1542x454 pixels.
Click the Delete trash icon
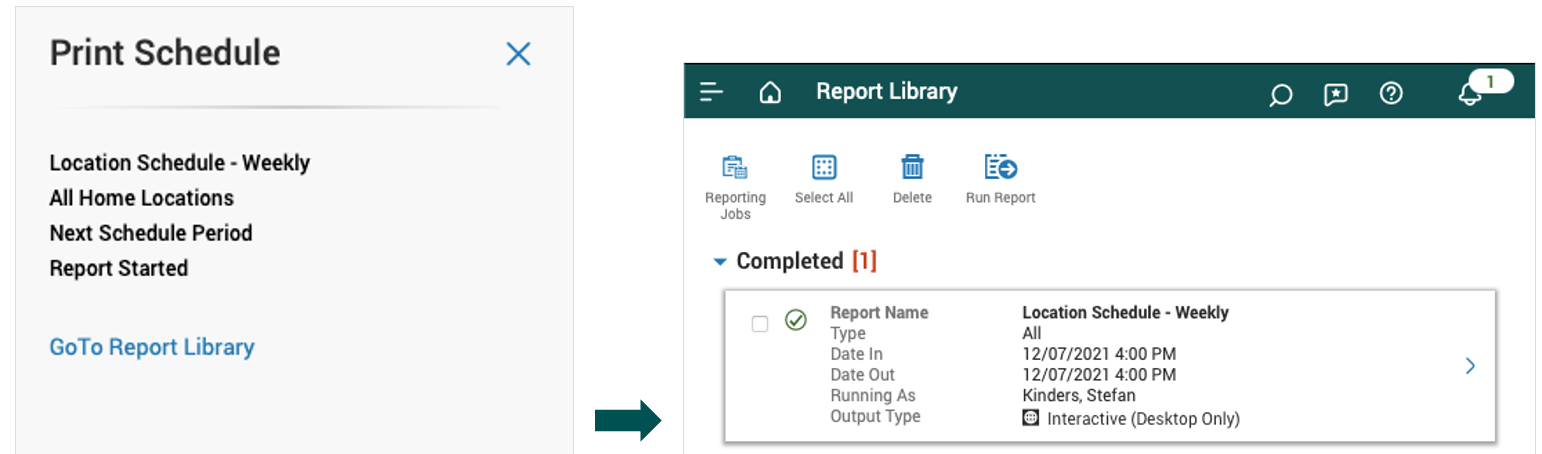tap(912, 168)
